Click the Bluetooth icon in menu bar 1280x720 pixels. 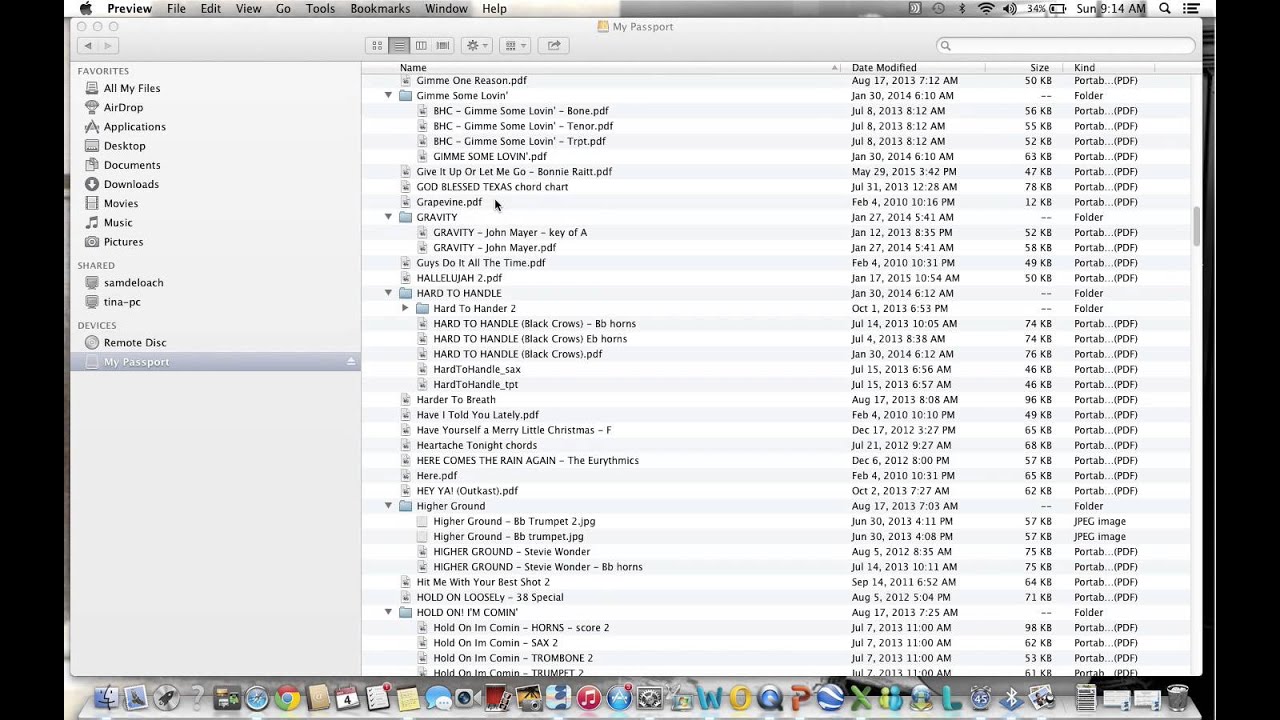(963, 8)
